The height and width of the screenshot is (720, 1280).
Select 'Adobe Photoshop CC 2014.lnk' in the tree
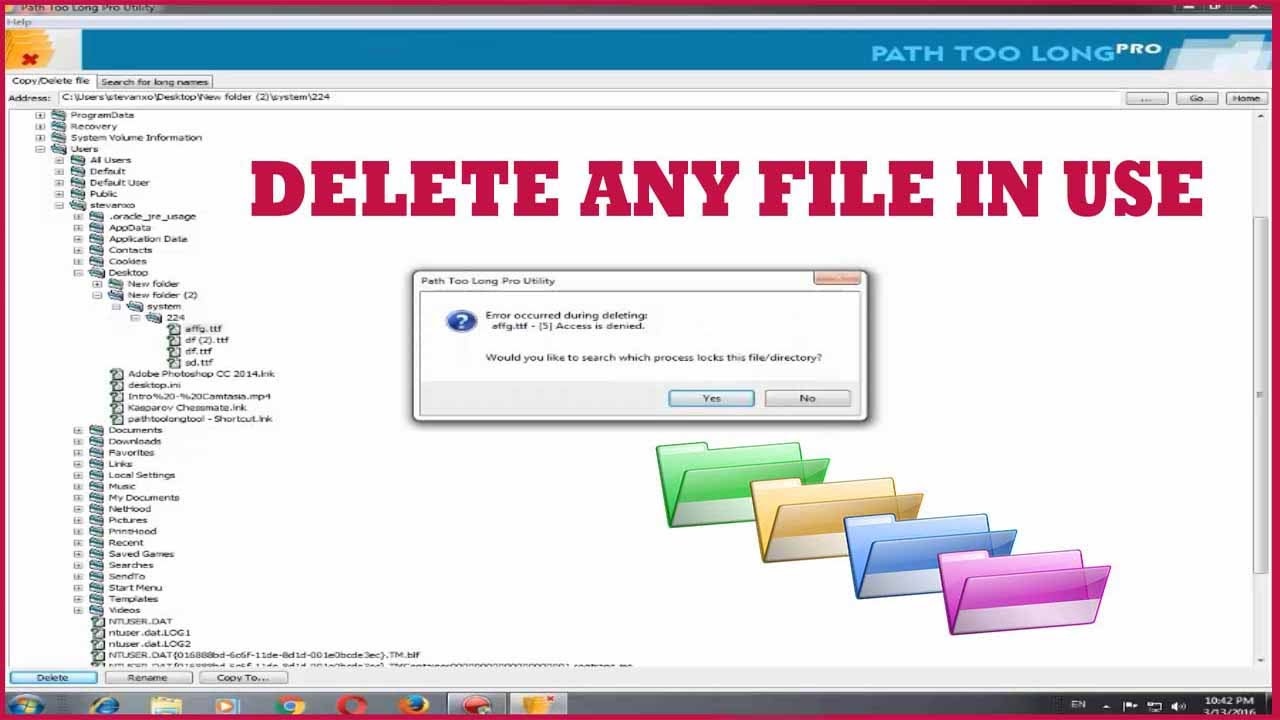pos(201,374)
